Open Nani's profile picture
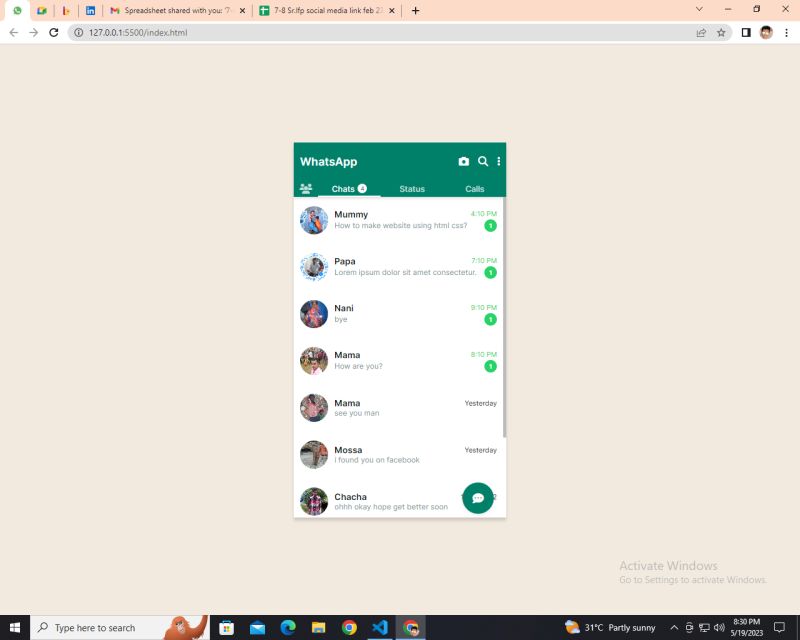Viewport: 800px width, 640px height. pyautogui.click(x=314, y=314)
